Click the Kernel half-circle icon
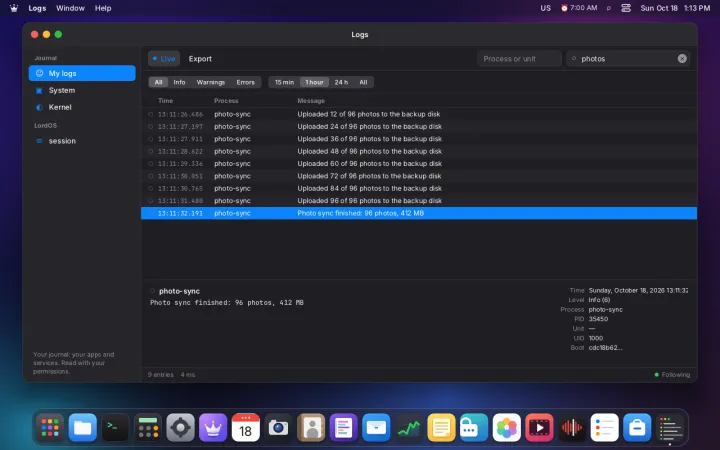Image resolution: width=720 pixels, height=450 pixels. pyautogui.click(x=39, y=107)
